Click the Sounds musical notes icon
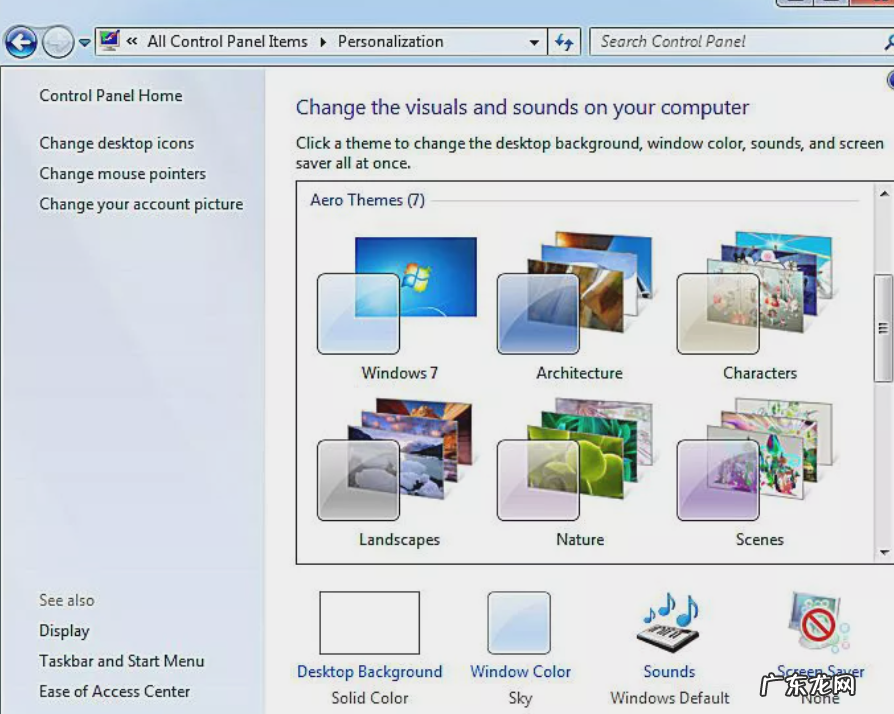The height and width of the screenshot is (714, 894). (668, 620)
